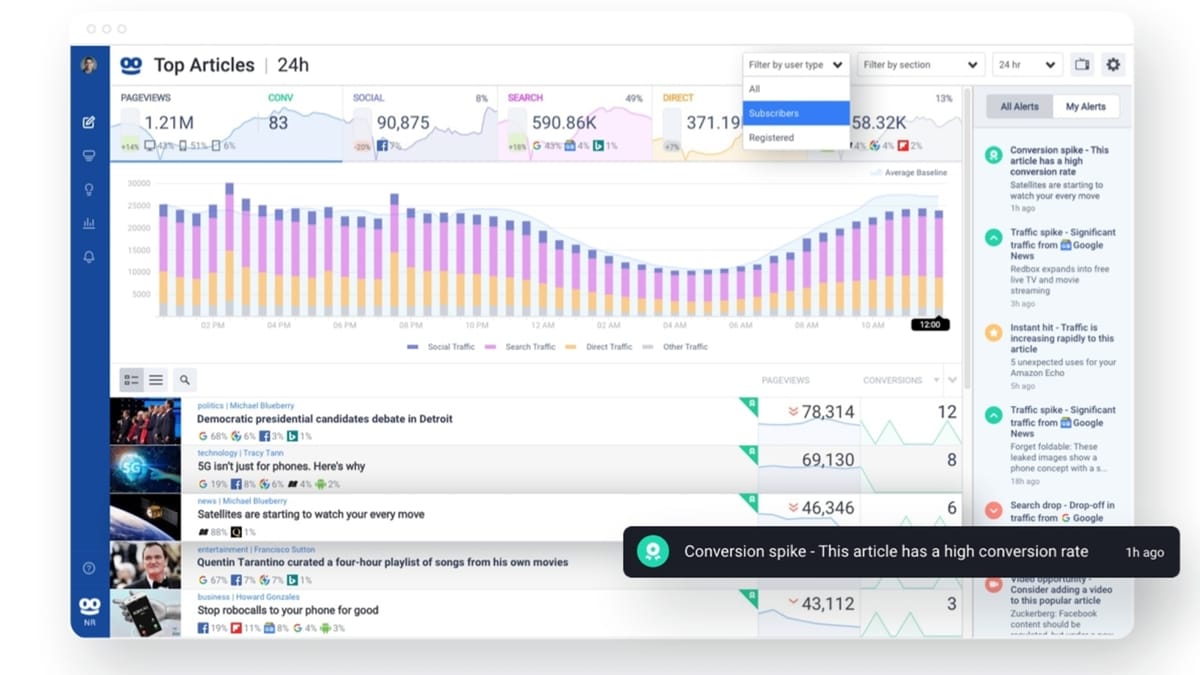Click the NR logo at sidebar bottom
The image size is (1200, 675).
(x=88, y=610)
